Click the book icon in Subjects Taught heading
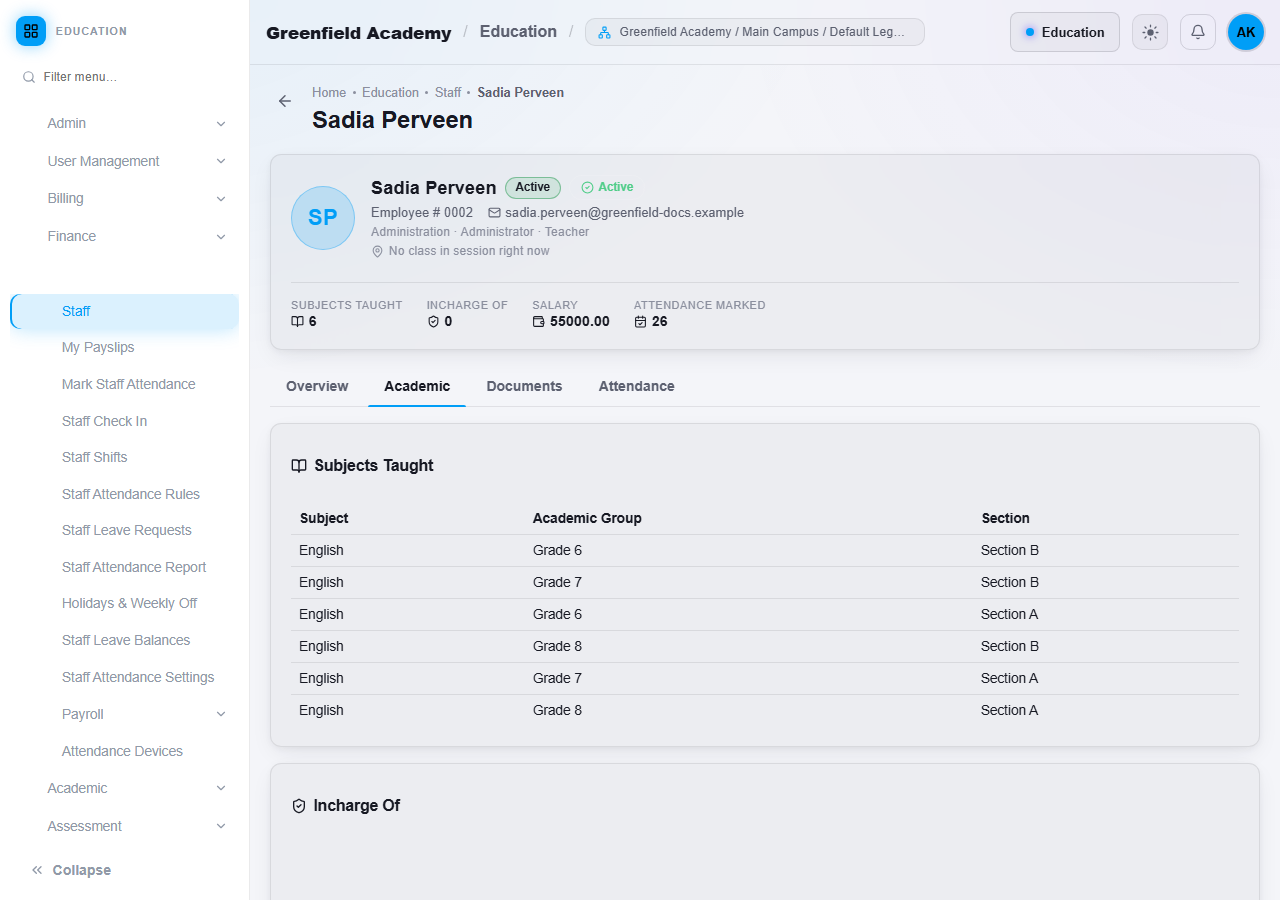Viewport: 1280px width, 900px height. (299, 466)
